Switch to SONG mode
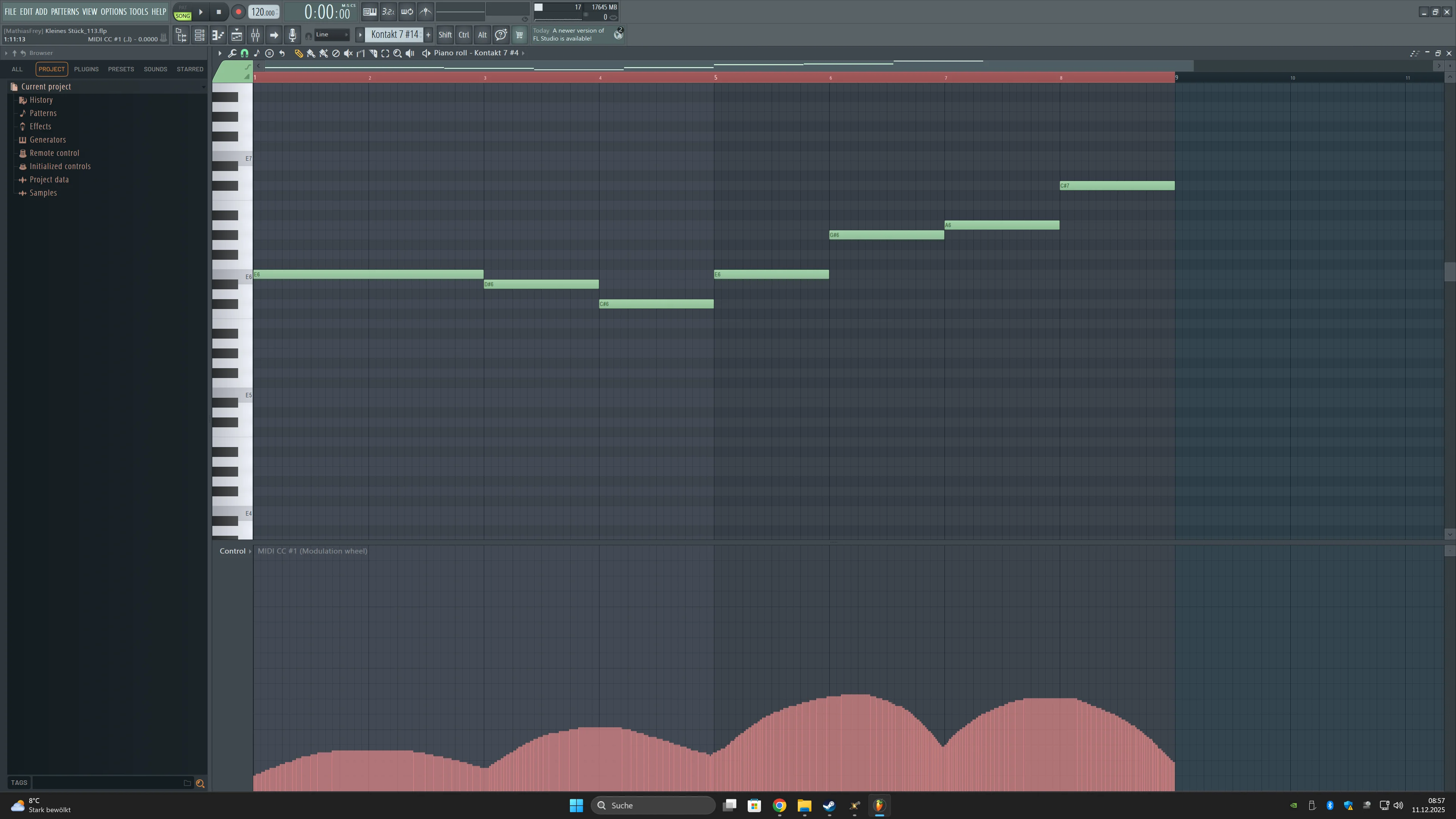The image size is (1456, 819). [182, 16]
